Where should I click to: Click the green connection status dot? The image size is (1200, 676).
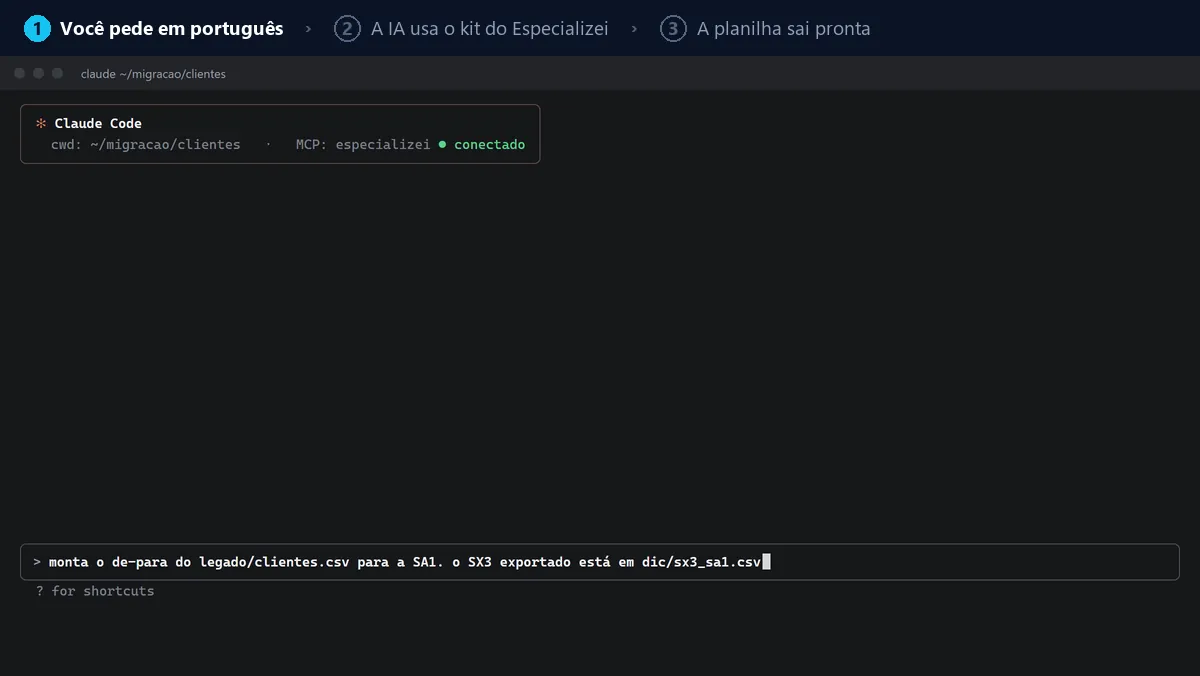pyautogui.click(x=443, y=144)
